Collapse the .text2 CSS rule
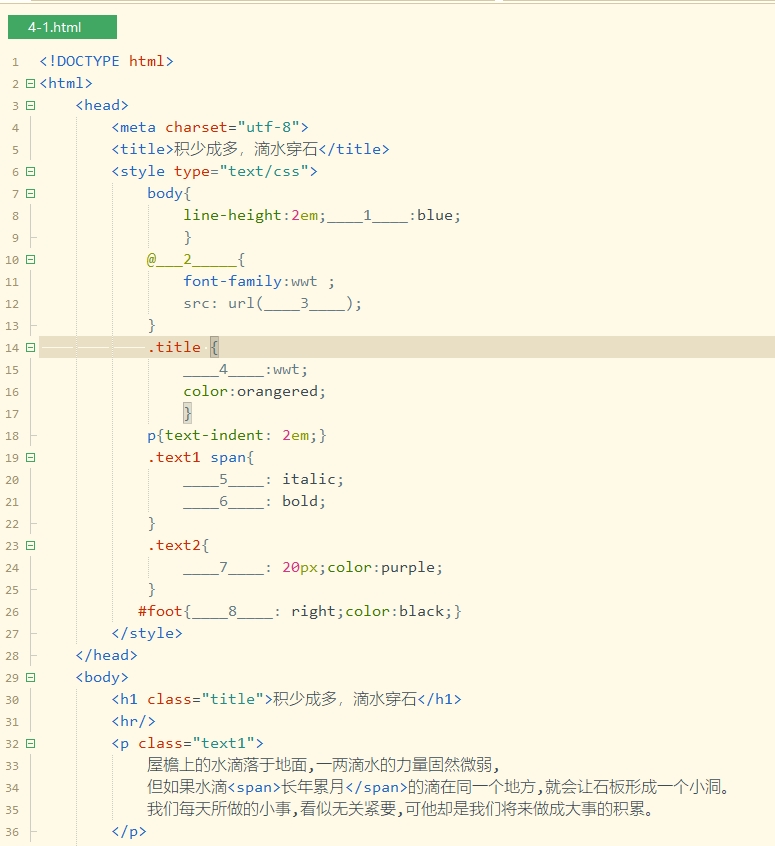 tap(30, 546)
